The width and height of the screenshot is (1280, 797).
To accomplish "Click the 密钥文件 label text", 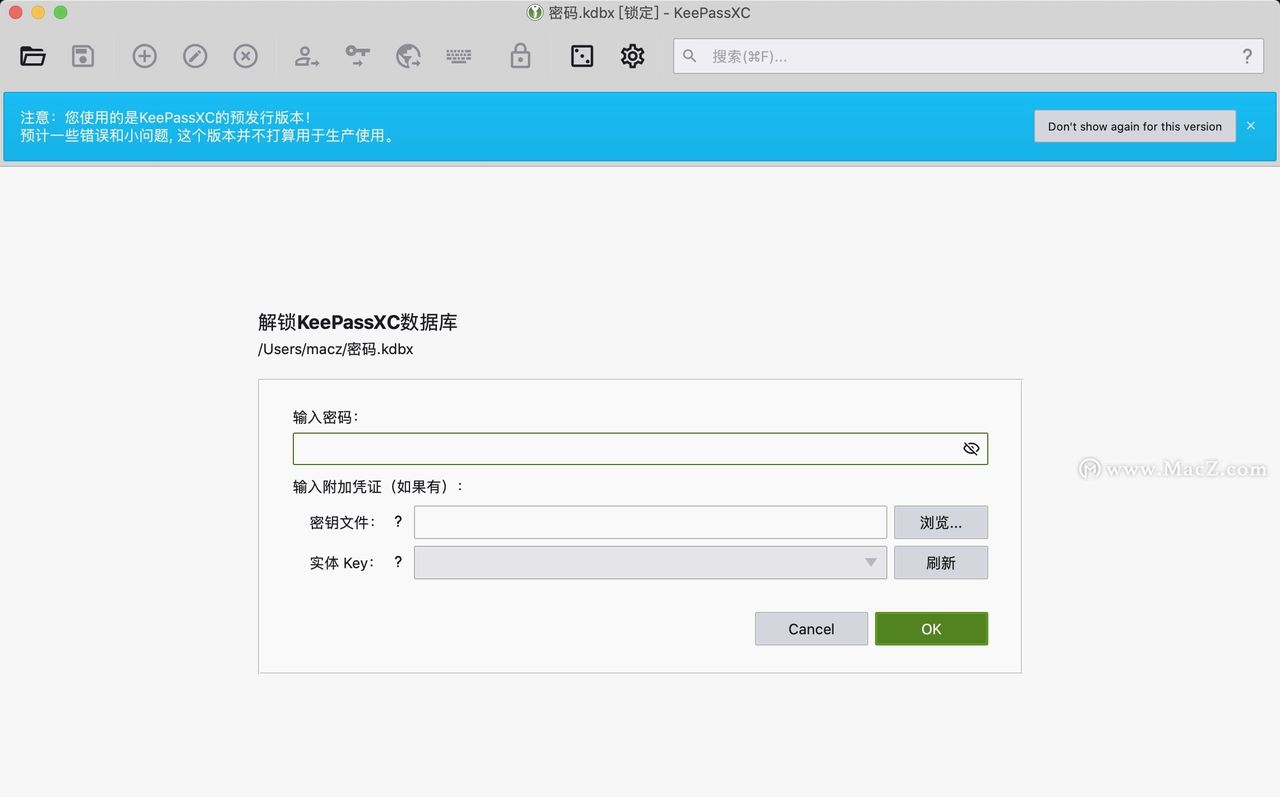I will click(x=343, y=522).
